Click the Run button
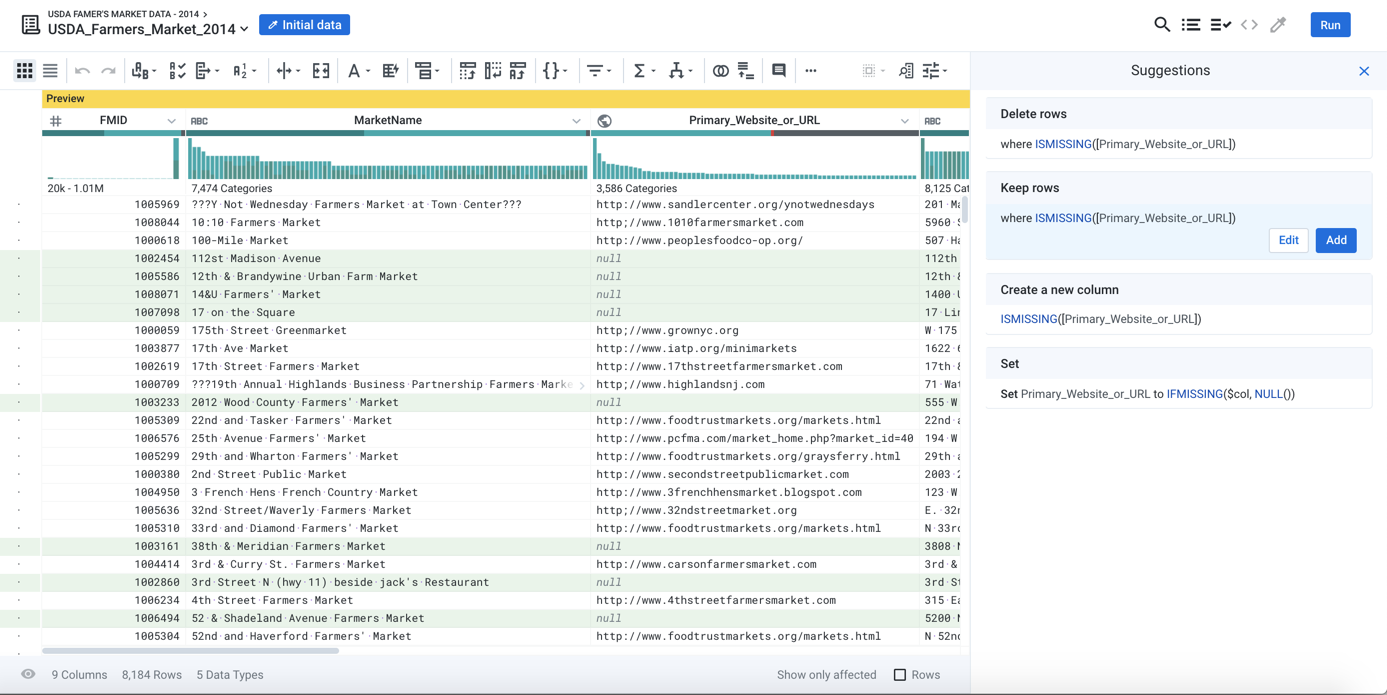The height and width of the screenshot is (695, 1387). [x=1330, y=25]
